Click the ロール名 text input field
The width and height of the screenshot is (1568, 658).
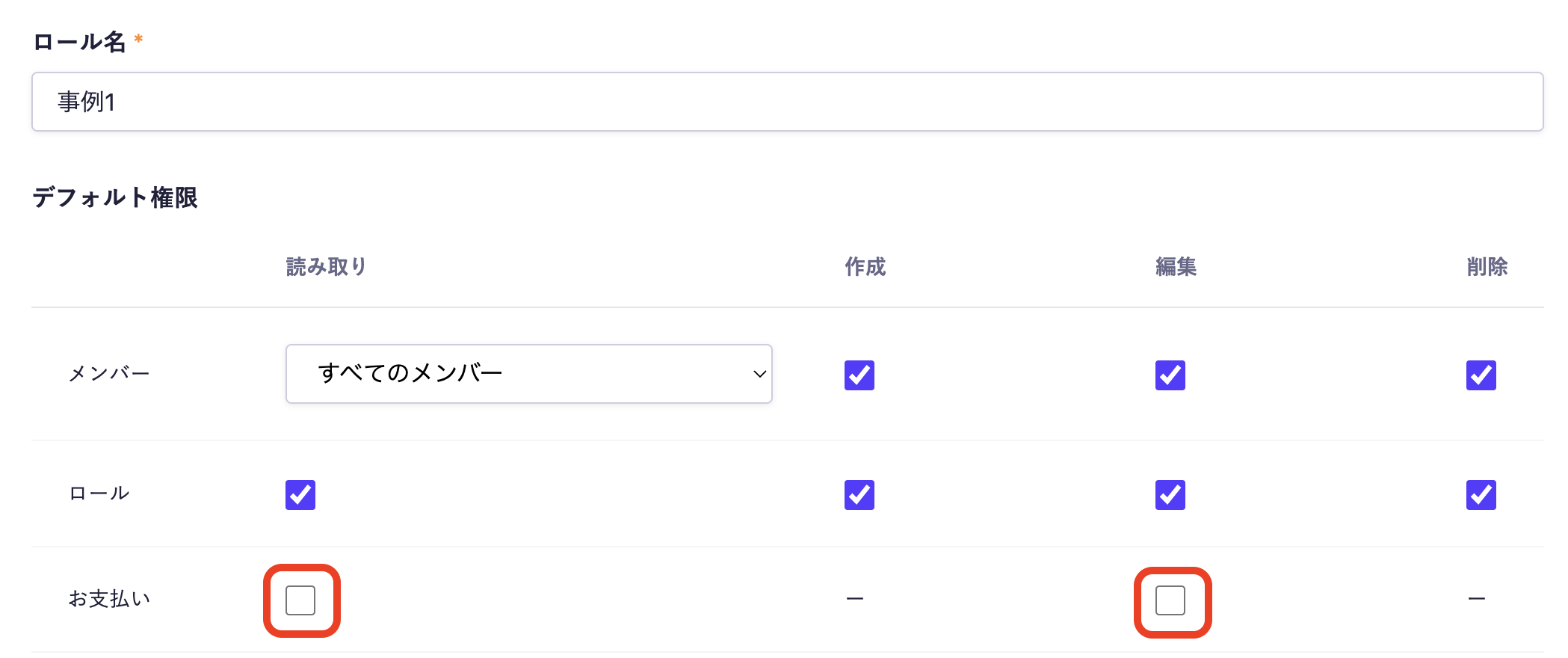tap(786, 102)
